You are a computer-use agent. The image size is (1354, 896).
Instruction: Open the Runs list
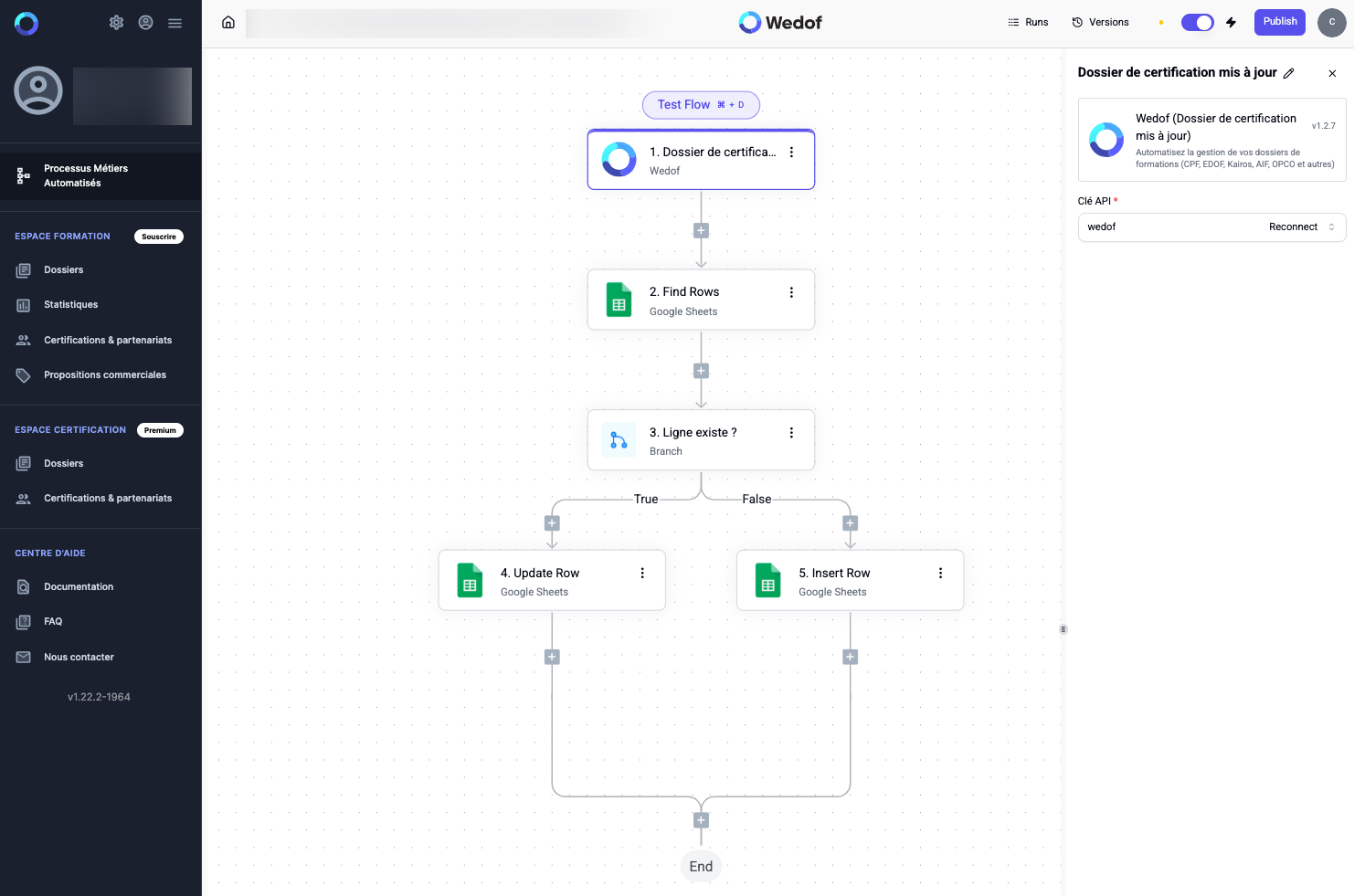pyautogui.click(x=1028, y=23)
